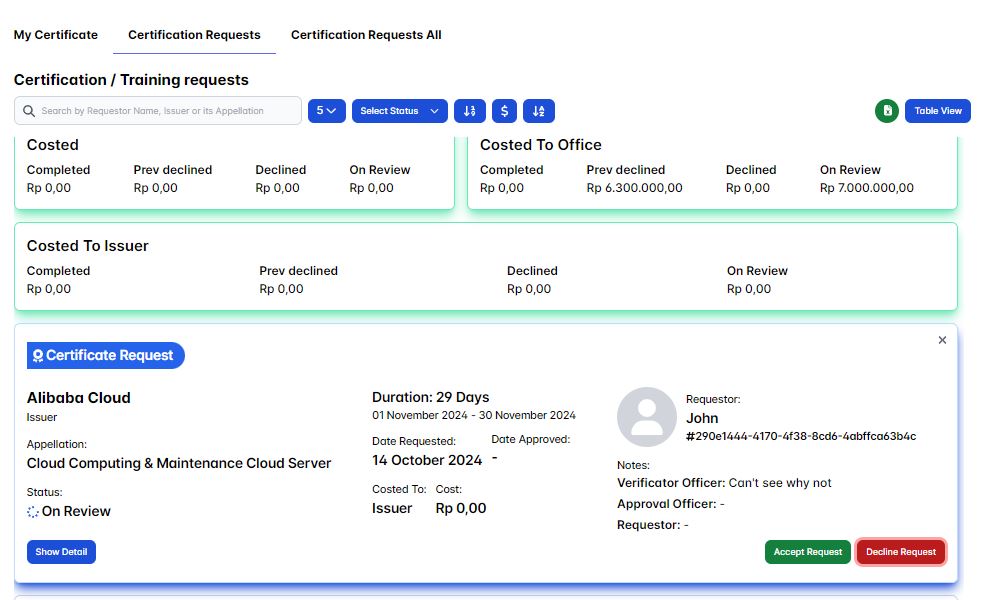Click the requestor ID hash text

pos(800,437)
